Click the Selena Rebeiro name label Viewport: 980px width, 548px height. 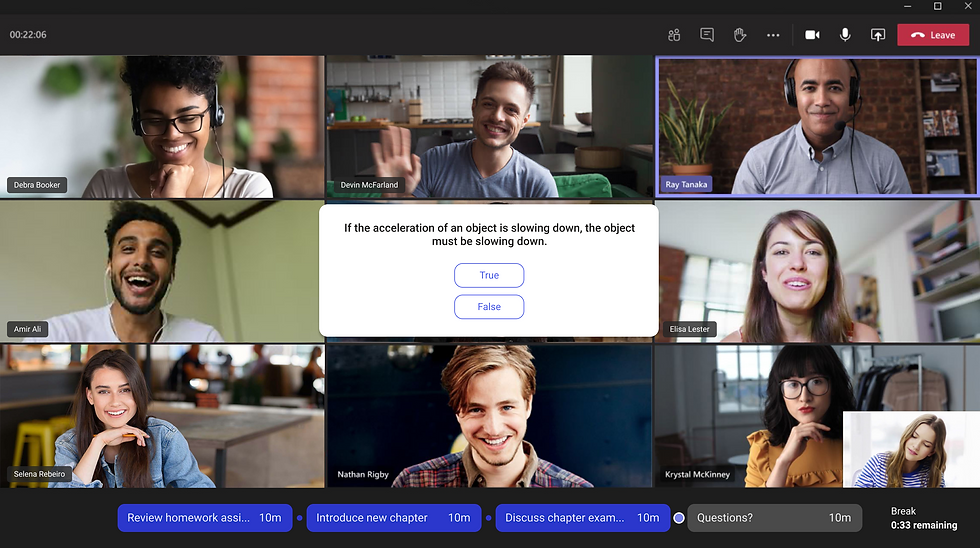[39, 474]
